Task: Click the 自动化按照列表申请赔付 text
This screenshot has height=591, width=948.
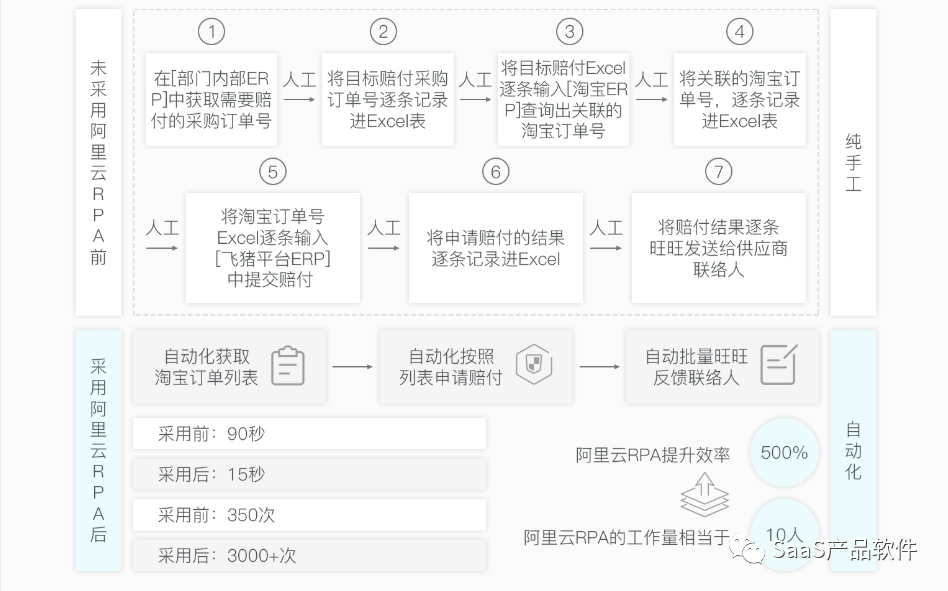Action: [451, 367]
